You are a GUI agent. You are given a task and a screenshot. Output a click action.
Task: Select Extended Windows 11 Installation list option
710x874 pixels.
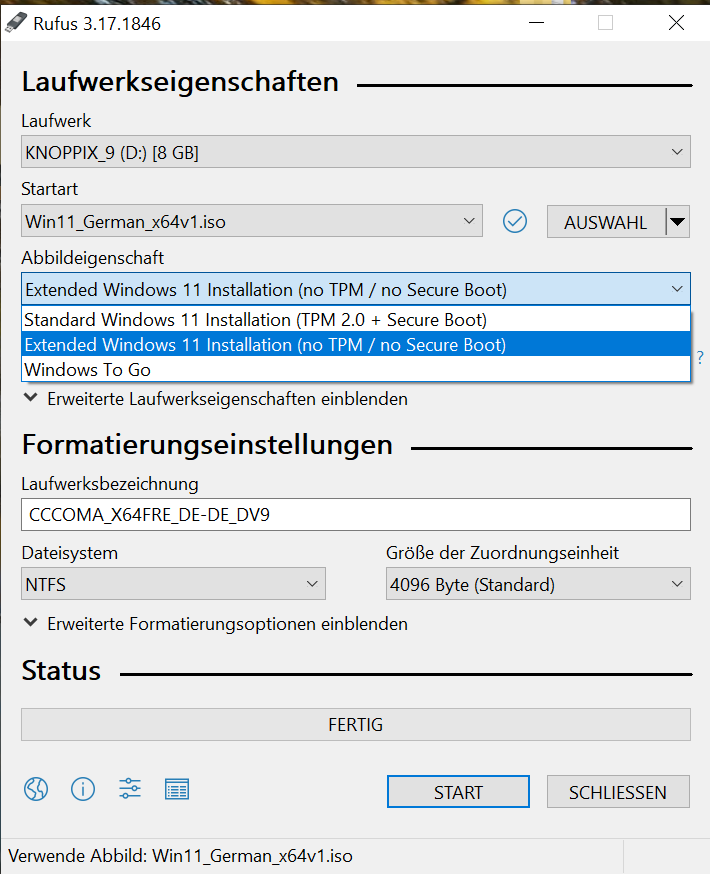pyautogui.click(x=356, y=344)
